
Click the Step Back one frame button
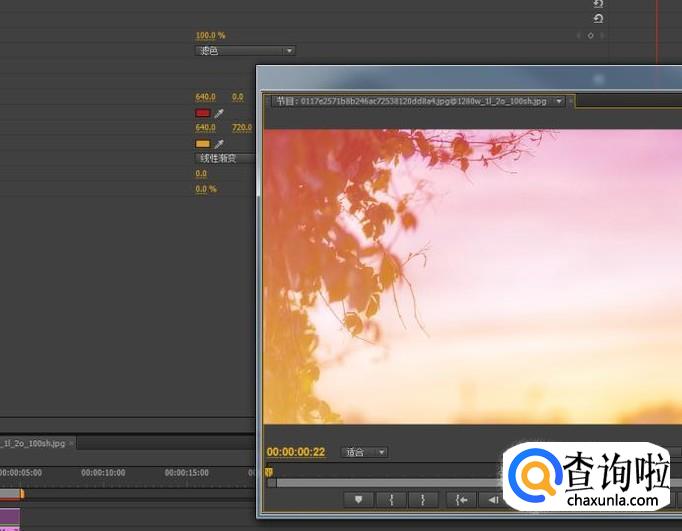(x=491, y=499)
